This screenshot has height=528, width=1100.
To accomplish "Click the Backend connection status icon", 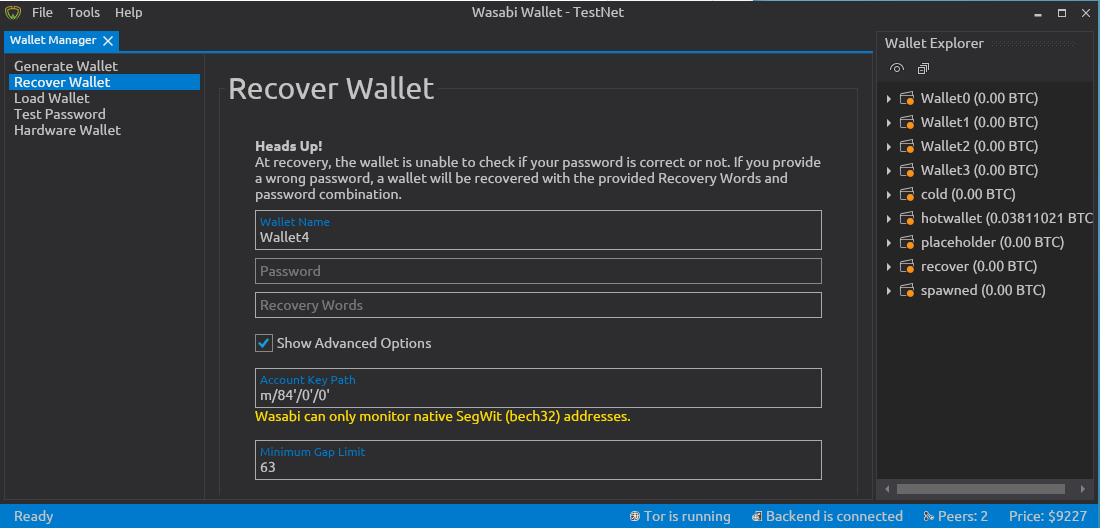I will 757,517.
